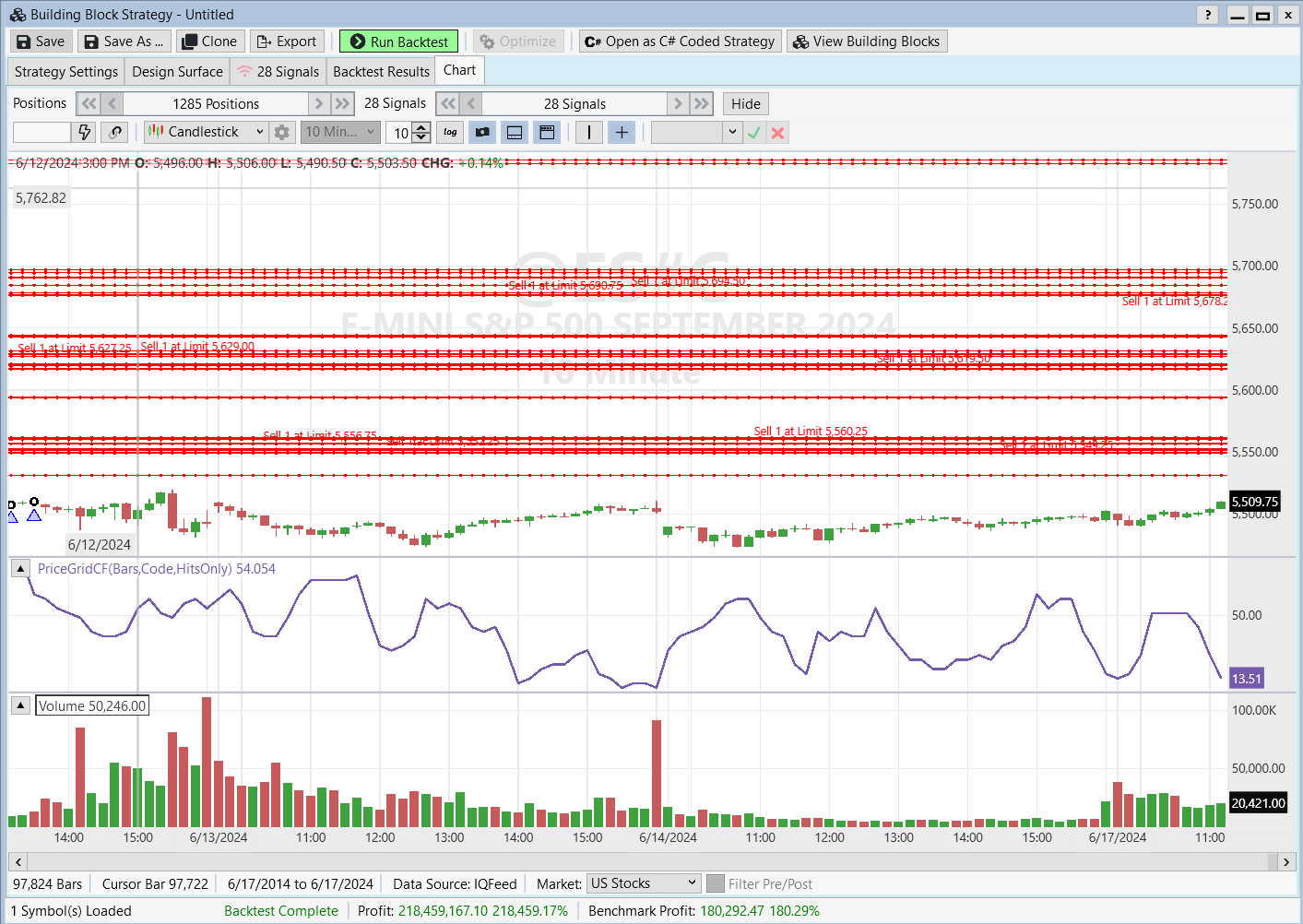The width and height of the screenshot is (1303, 924).
Task: Clone the current strategy
Action: click(x=210, y=41)
